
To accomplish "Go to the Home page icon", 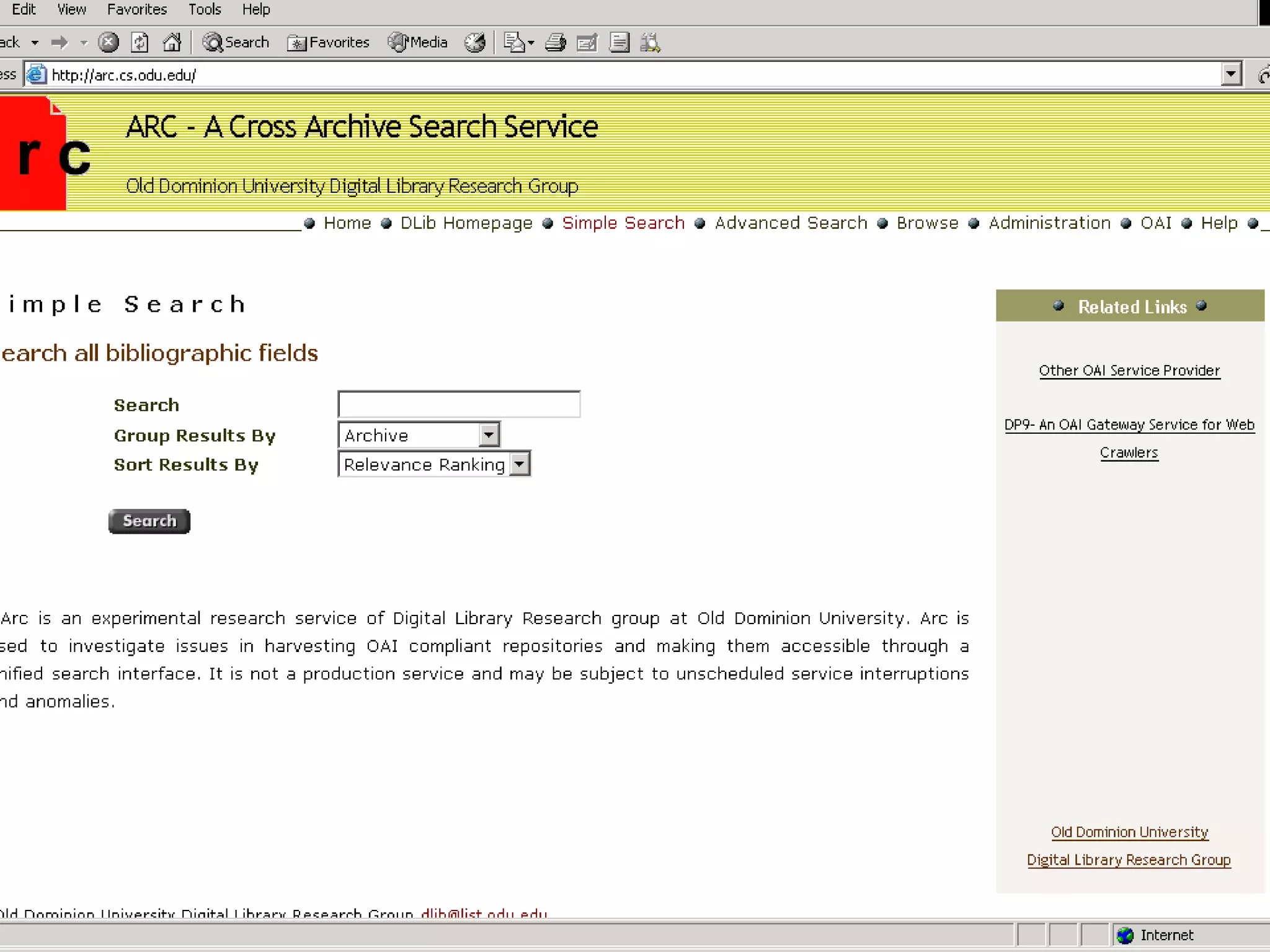I will coord(172,42).
